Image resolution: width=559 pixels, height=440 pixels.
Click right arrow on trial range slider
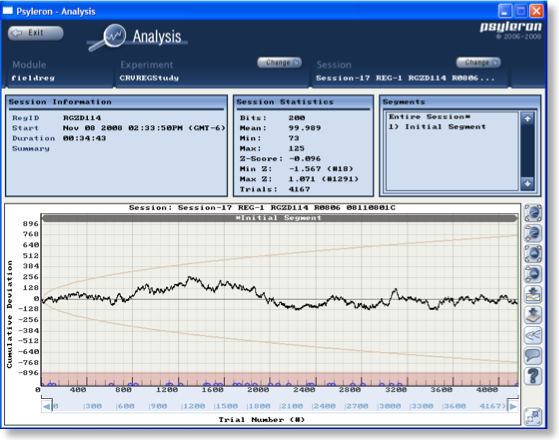click(512, 406)
